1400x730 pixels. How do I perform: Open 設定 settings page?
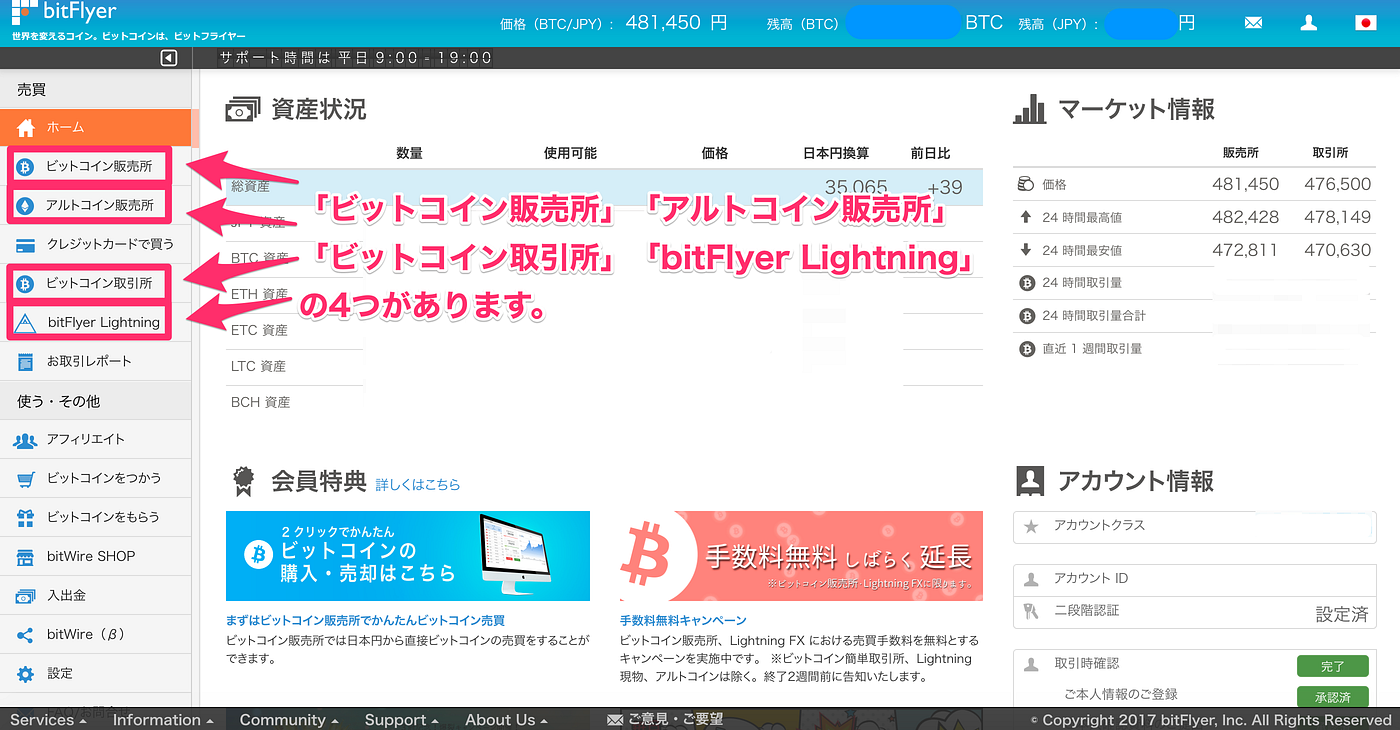coord(95,673)
